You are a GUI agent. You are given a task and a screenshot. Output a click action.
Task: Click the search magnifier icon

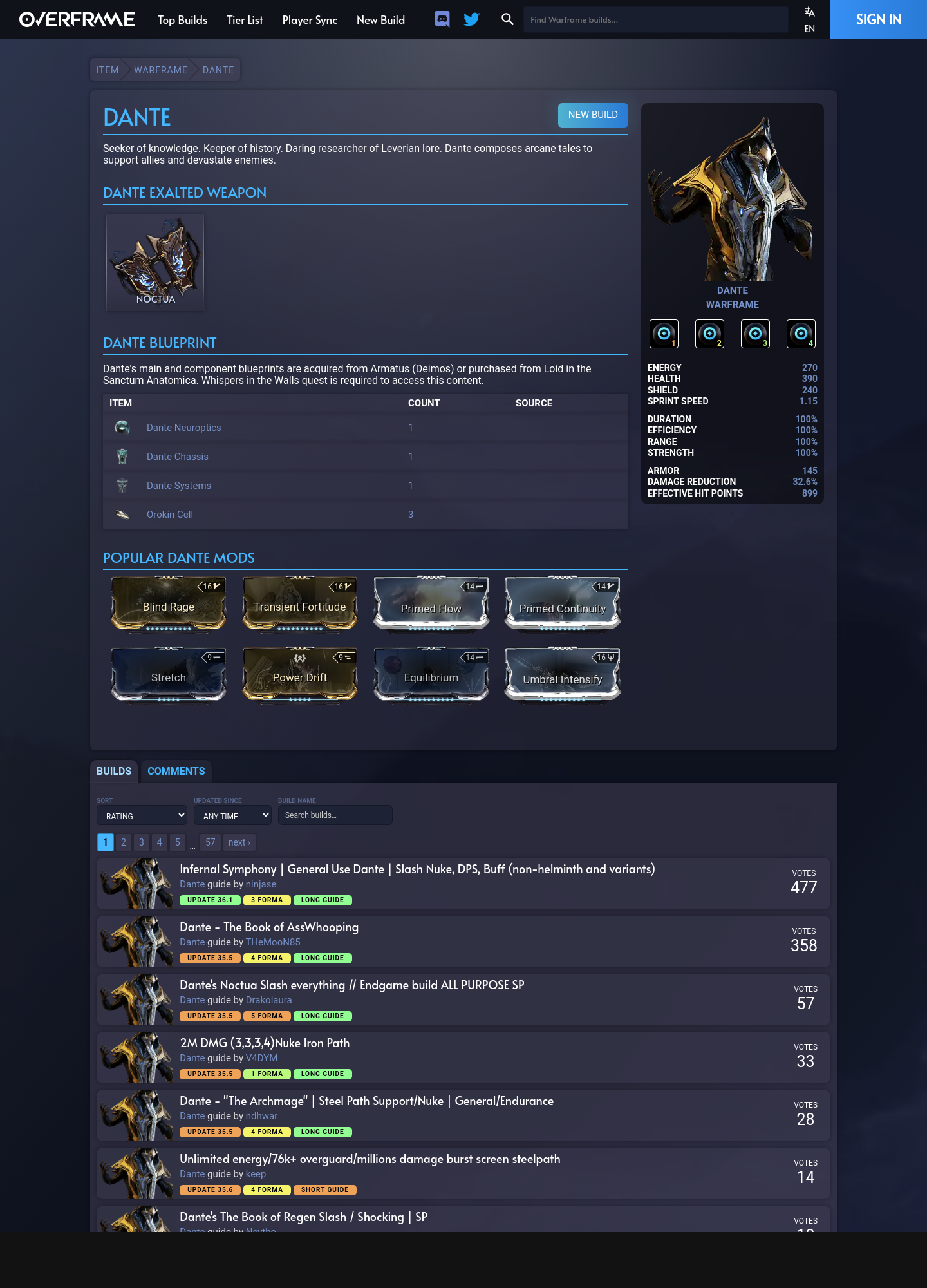point(507,19)
